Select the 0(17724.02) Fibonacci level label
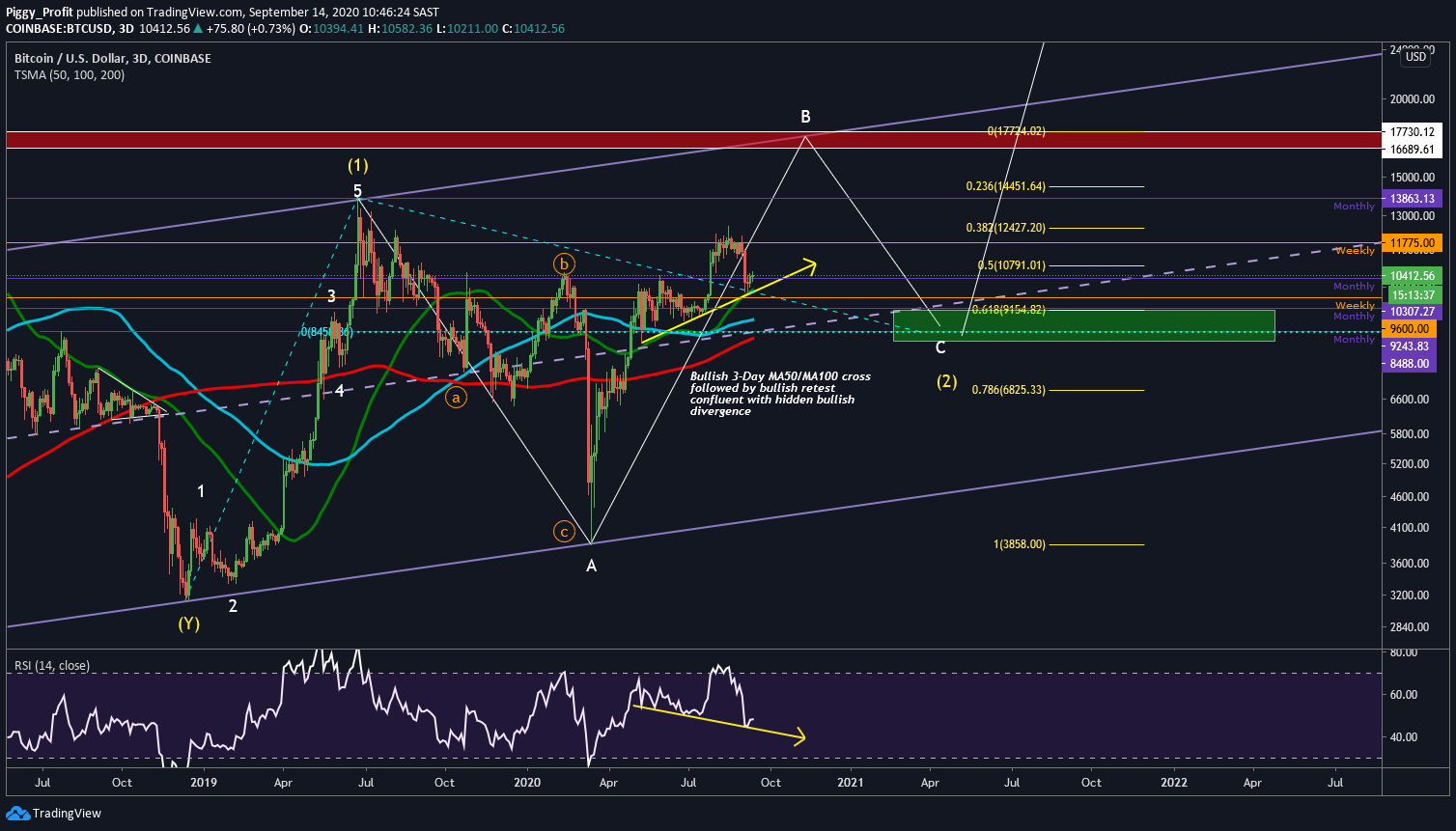The image size is (1456, 831). (x=1016, y=131)
